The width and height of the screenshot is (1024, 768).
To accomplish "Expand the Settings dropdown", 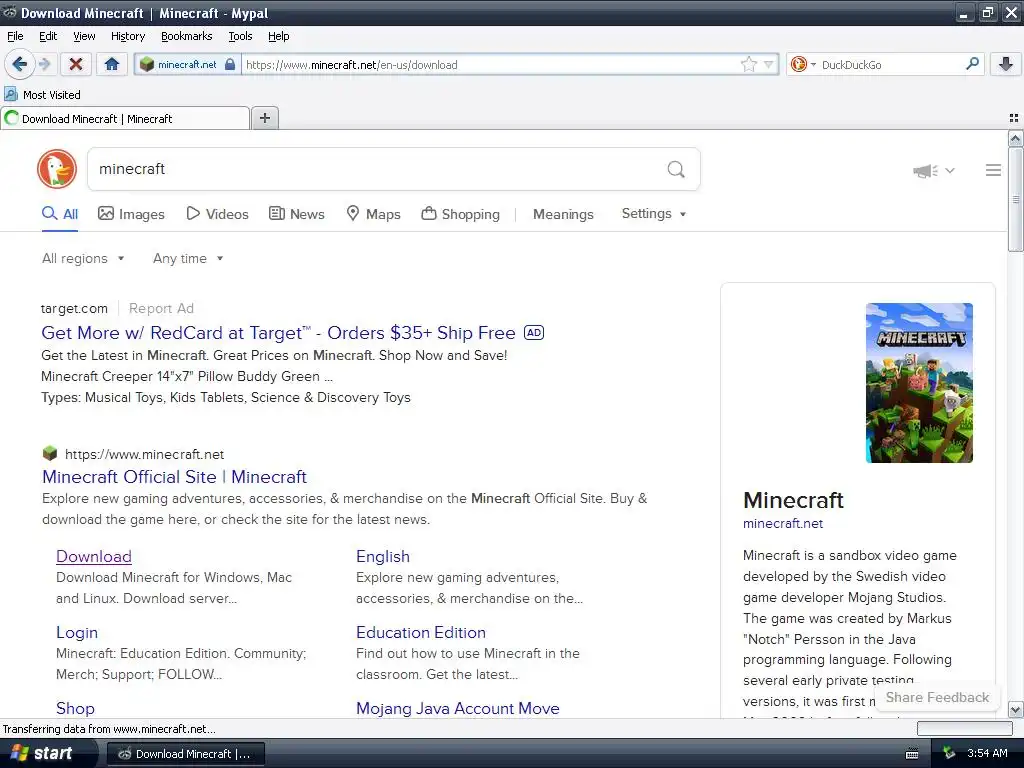I will click(654, 214).
